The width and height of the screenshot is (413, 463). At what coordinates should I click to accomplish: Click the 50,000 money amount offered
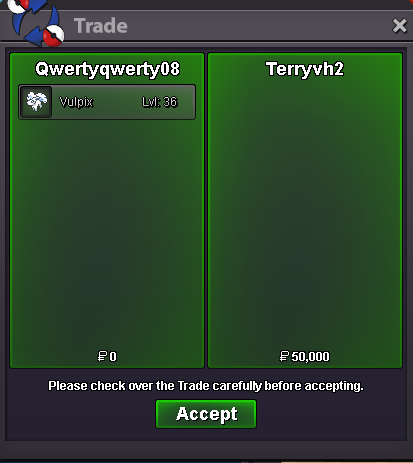pyautogui.click(x=310, y=357)
